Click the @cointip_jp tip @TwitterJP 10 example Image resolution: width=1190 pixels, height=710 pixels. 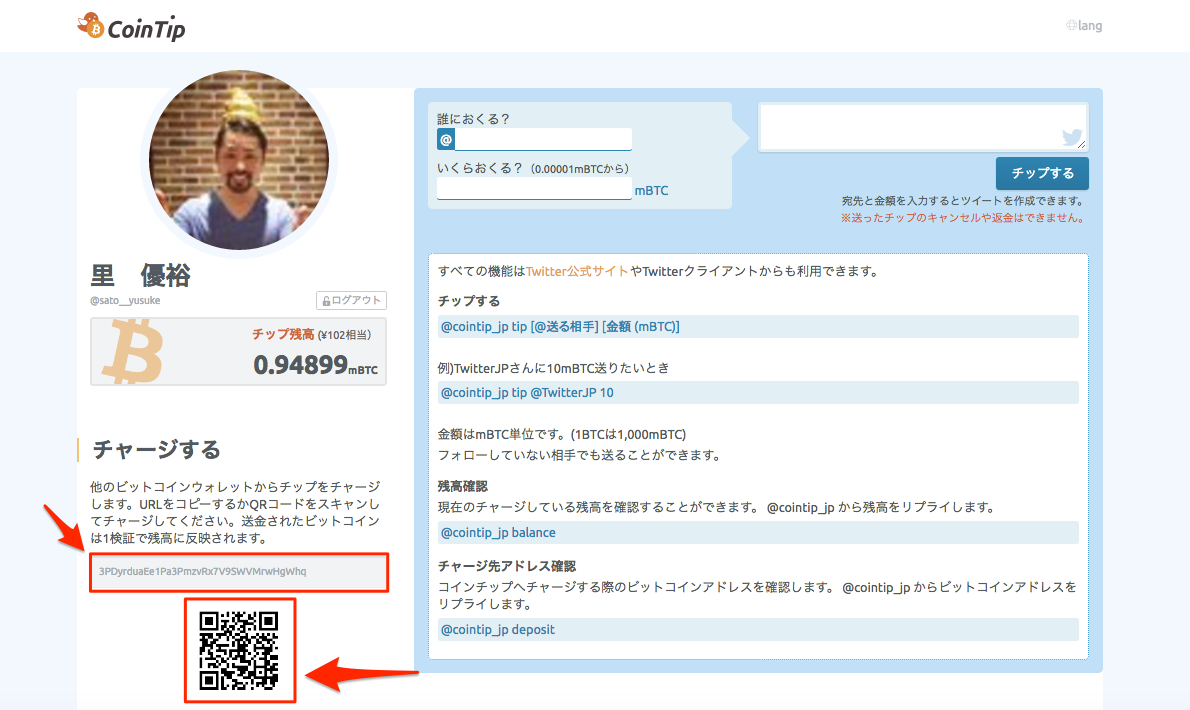tap(758, 393)
